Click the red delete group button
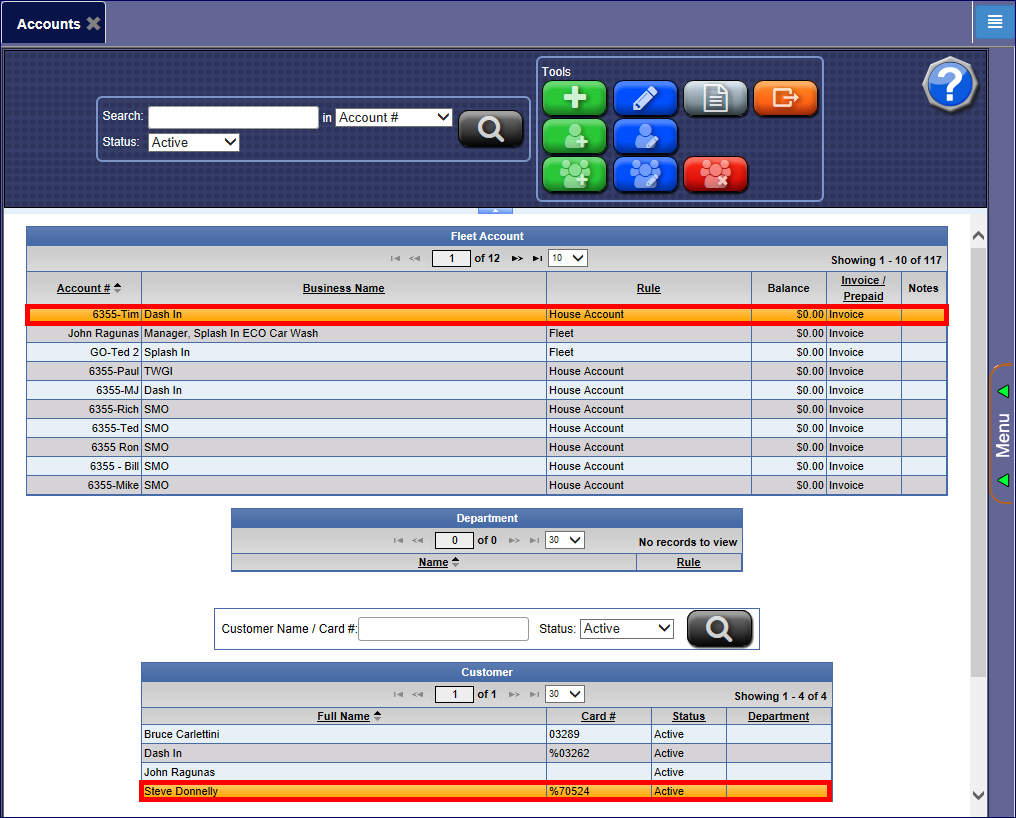This screenshot has height=818, width=1016. (x=715, y=174)
